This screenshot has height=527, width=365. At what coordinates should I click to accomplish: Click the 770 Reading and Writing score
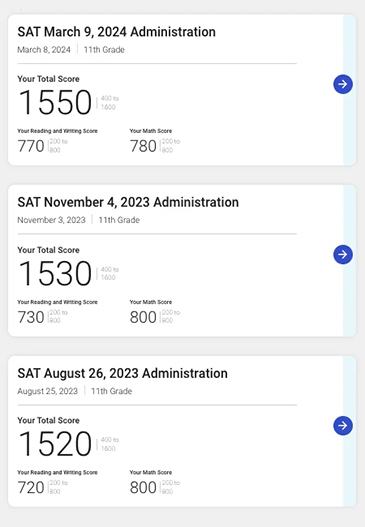[31, 146]
